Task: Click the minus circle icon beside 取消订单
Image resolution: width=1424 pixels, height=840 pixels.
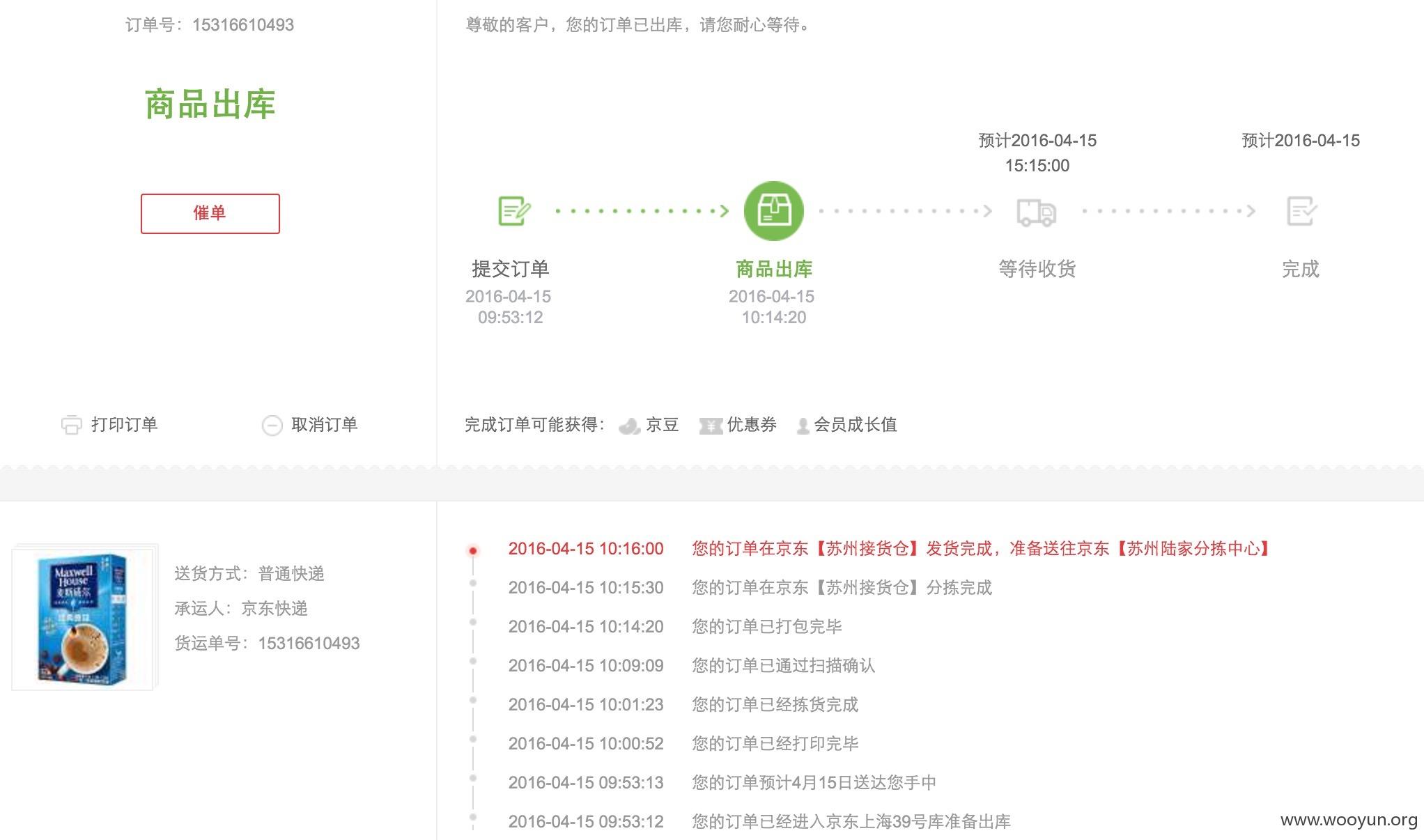Action: click(272, 425)
